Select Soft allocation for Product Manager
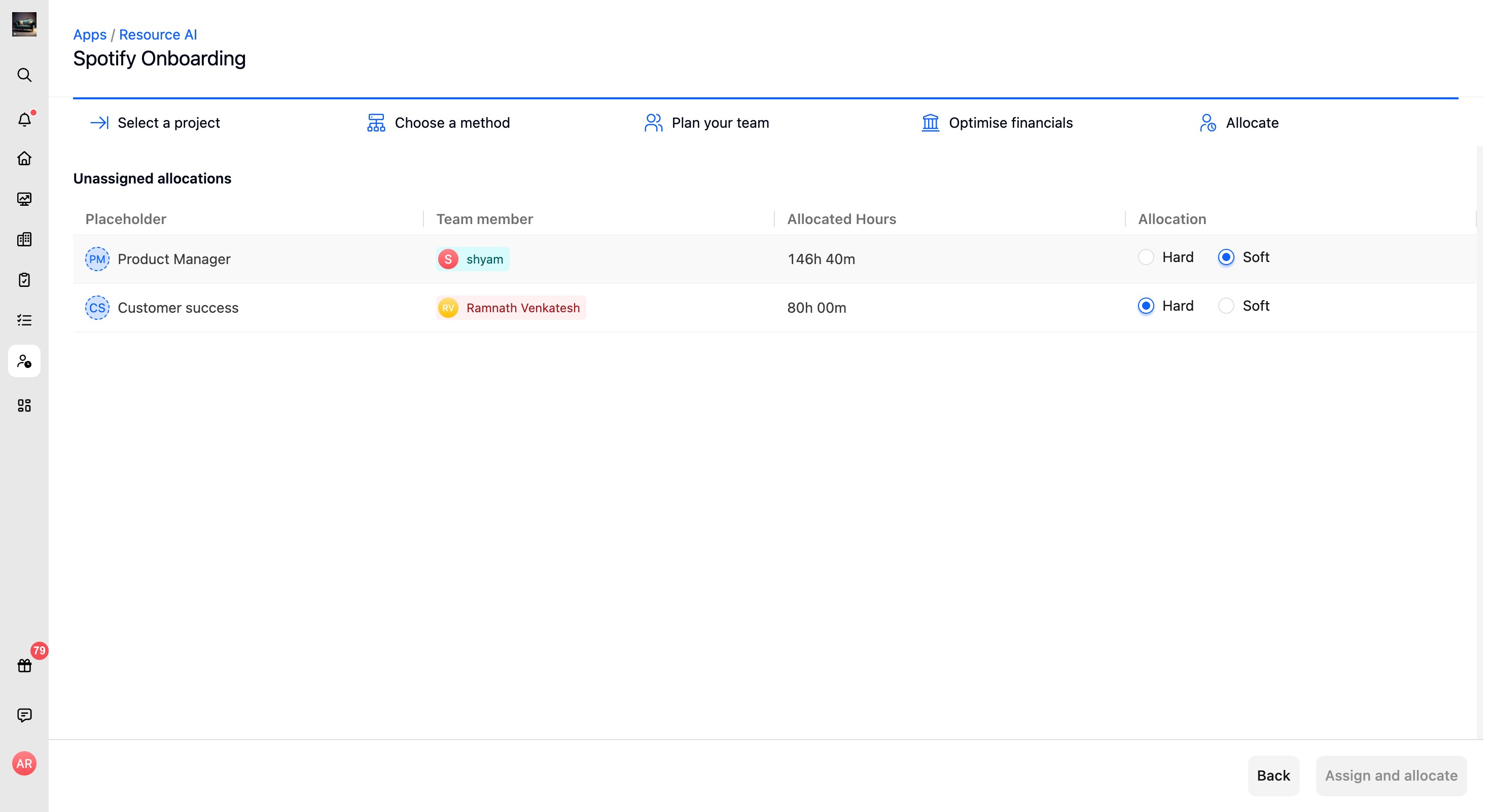 1226,257
